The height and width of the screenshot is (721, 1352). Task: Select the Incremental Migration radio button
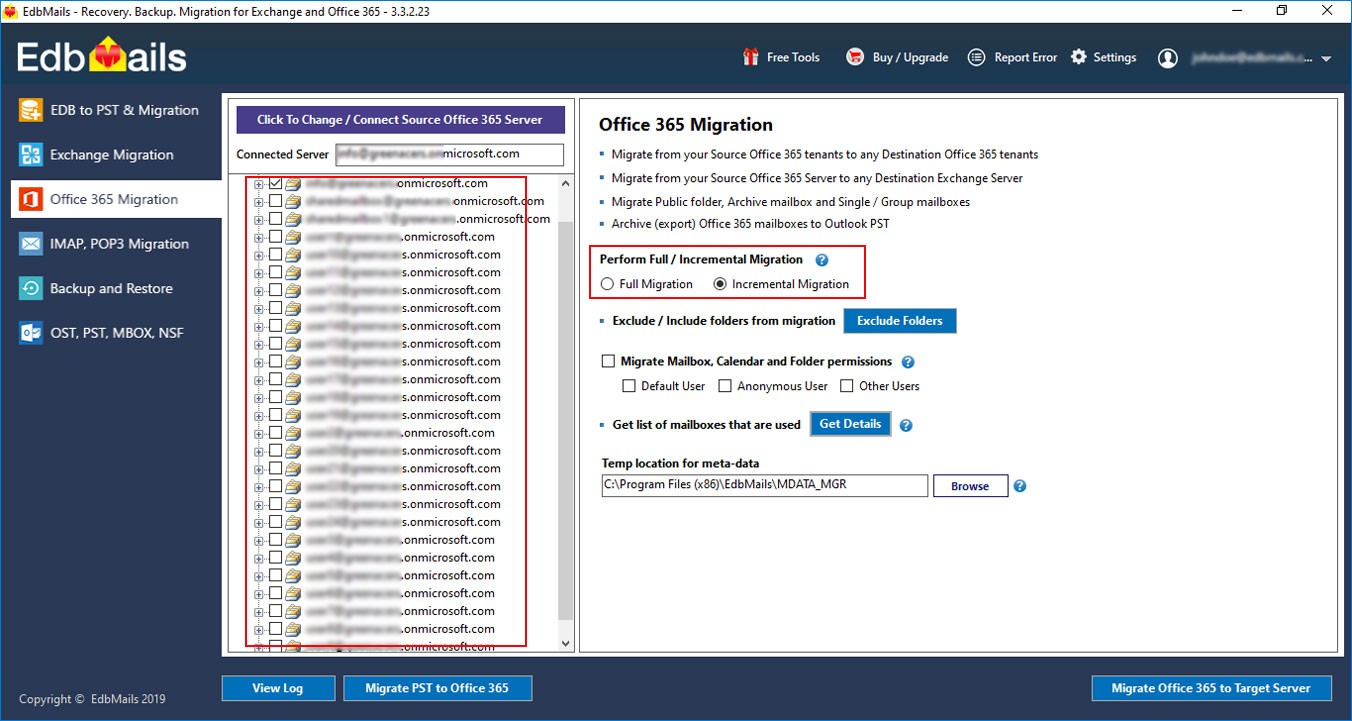720,284
